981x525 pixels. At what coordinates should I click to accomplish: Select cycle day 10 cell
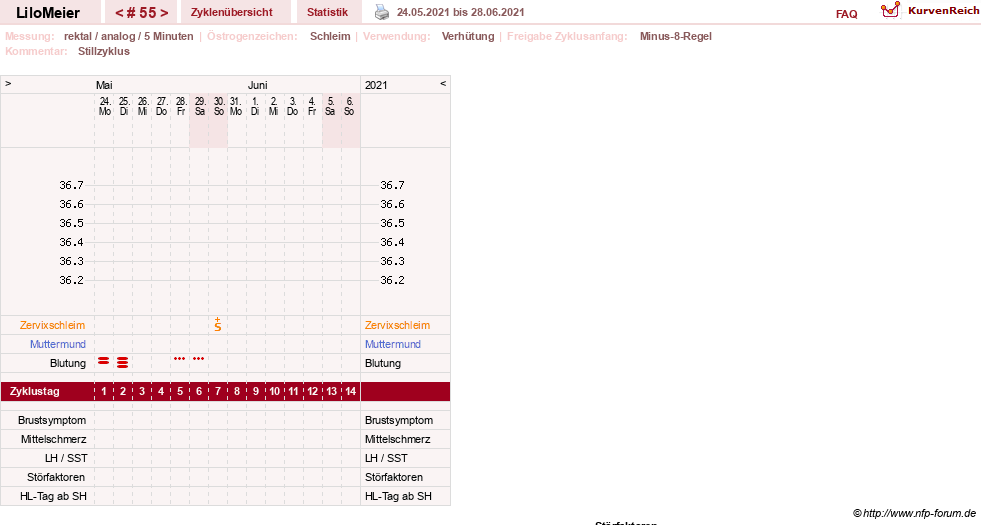pos(275,392)
